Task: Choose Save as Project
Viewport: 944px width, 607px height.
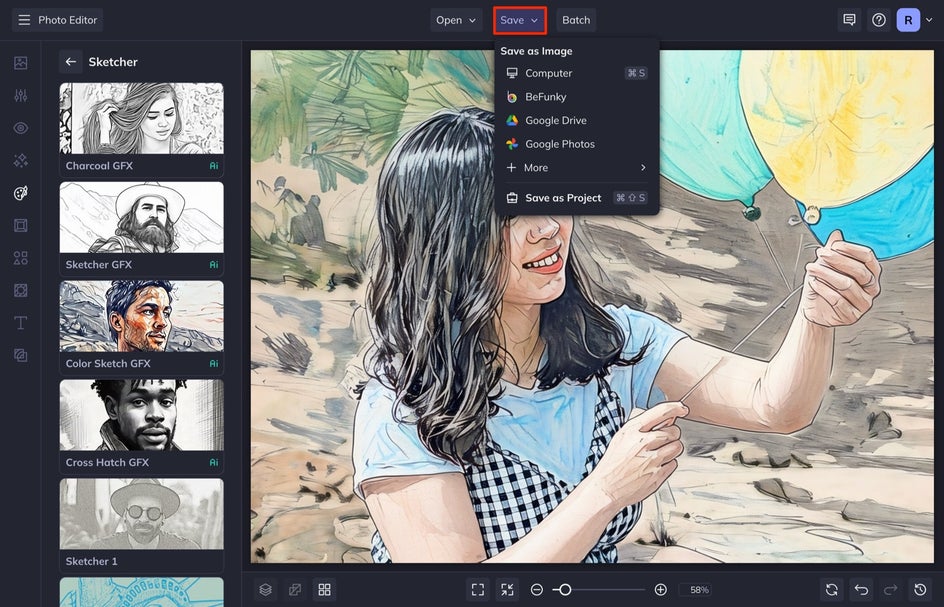Action: point(576,198)
